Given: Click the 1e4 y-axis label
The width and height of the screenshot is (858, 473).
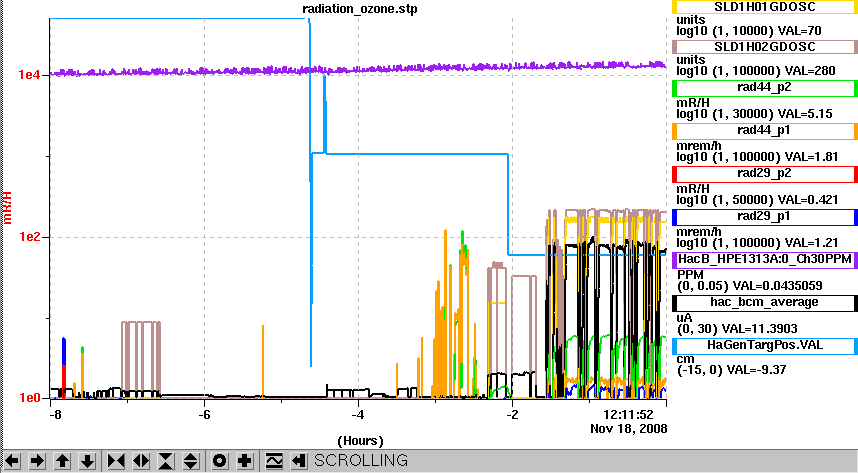Looking at the screenshot, I should 29,75.
